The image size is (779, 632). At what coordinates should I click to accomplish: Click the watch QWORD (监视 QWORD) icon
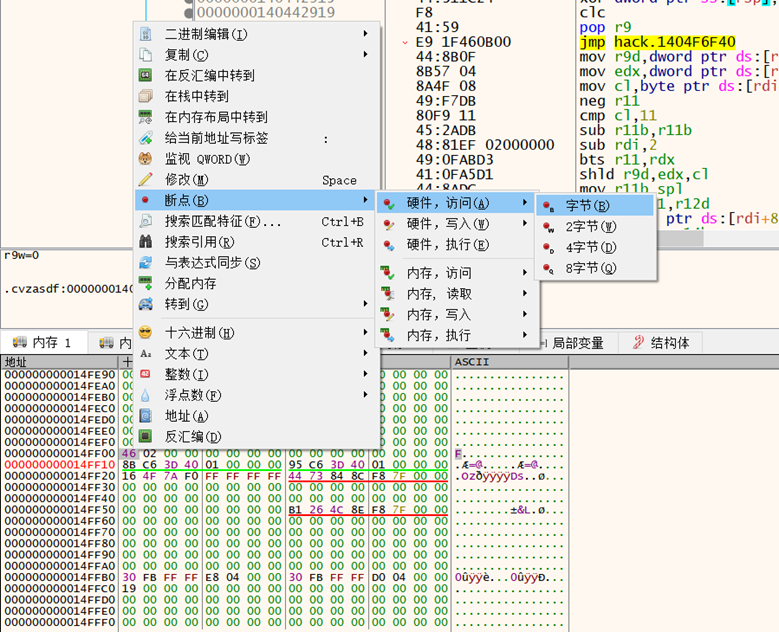coord(146,159)
